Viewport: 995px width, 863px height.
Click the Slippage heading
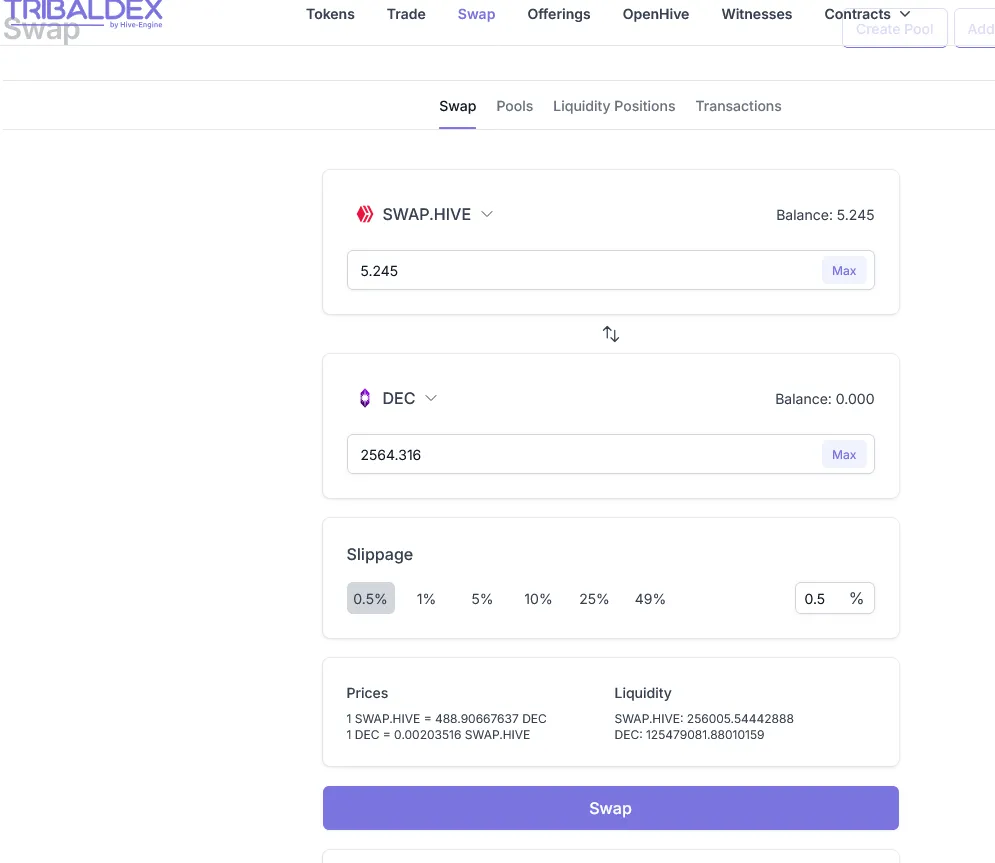(x=379, y=555)
